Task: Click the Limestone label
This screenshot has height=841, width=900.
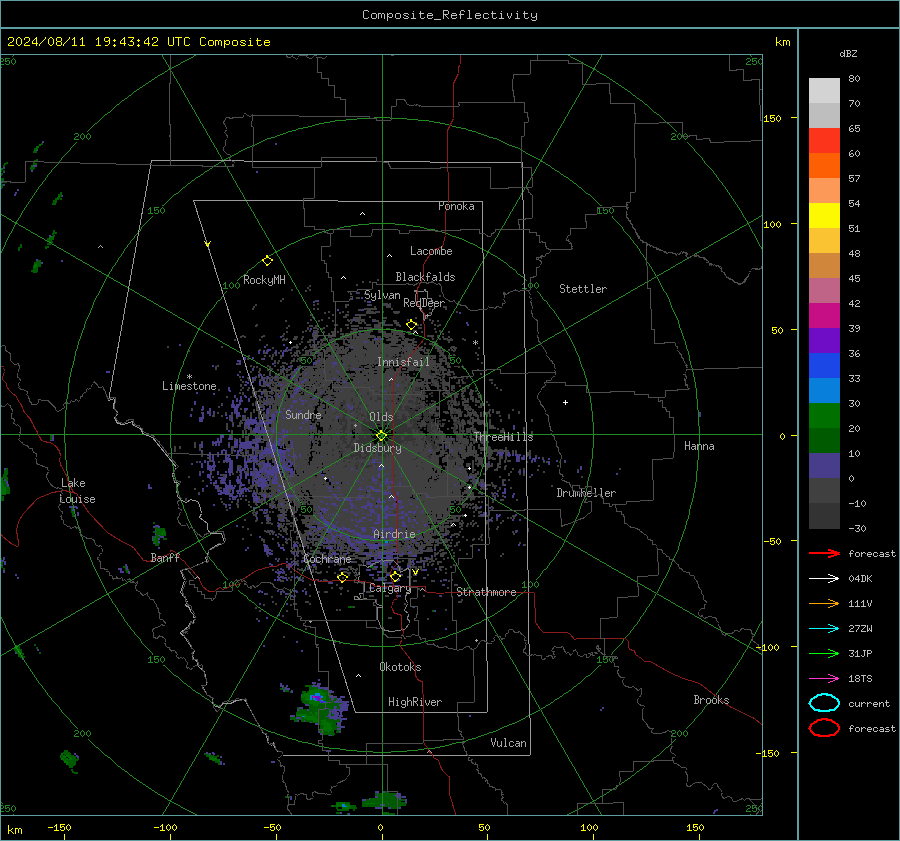Action: click(x=189, y=386)
